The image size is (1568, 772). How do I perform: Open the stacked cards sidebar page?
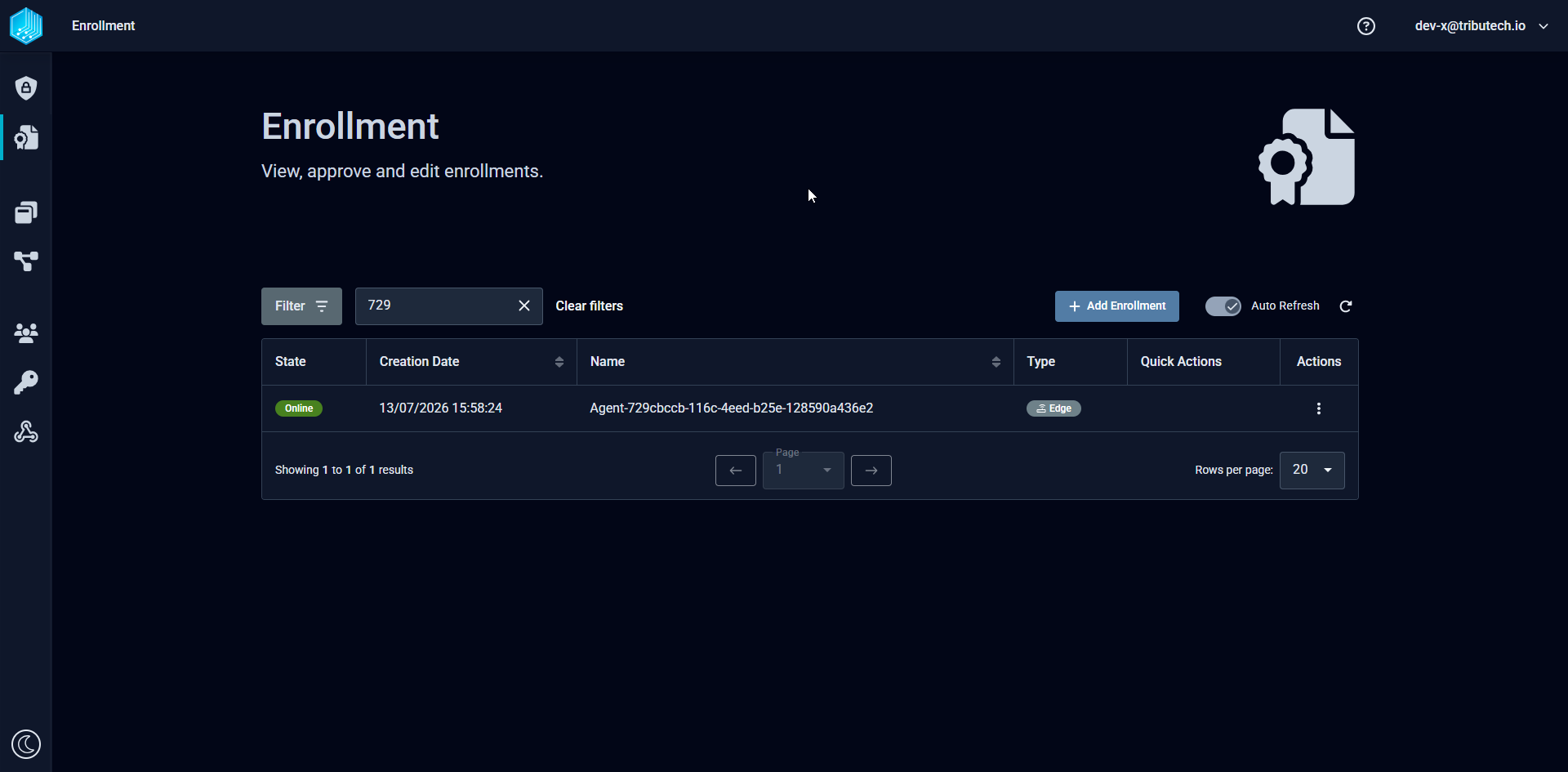point(26,212)
